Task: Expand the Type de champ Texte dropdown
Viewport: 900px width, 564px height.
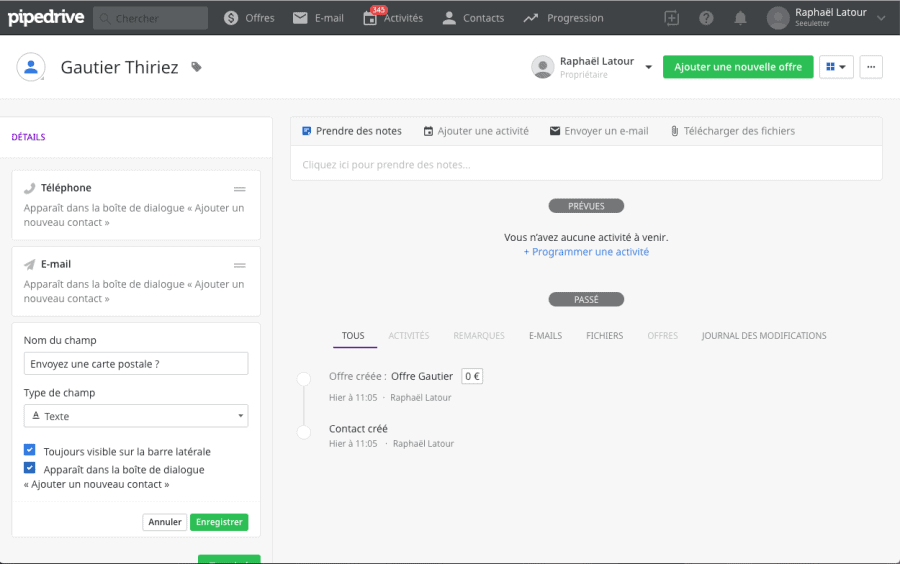Action: pos(136,416)
